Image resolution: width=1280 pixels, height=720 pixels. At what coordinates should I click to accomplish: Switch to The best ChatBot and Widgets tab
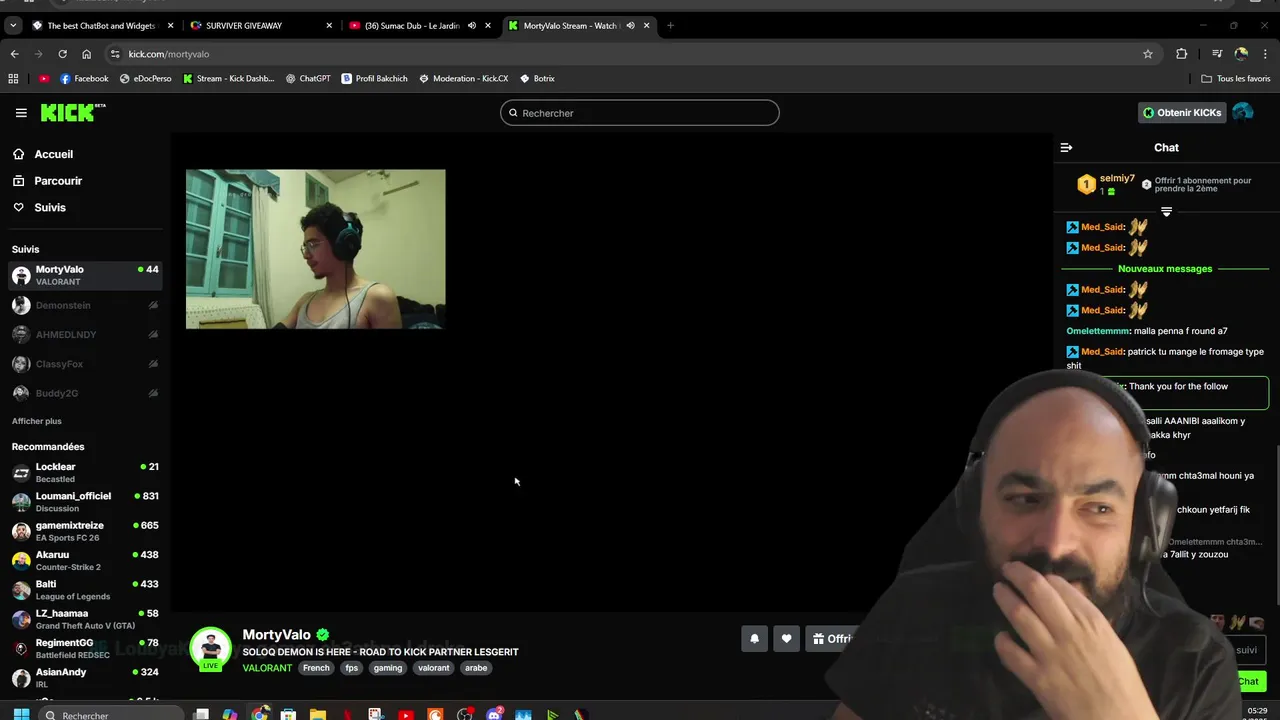click(x=102, y=25)
